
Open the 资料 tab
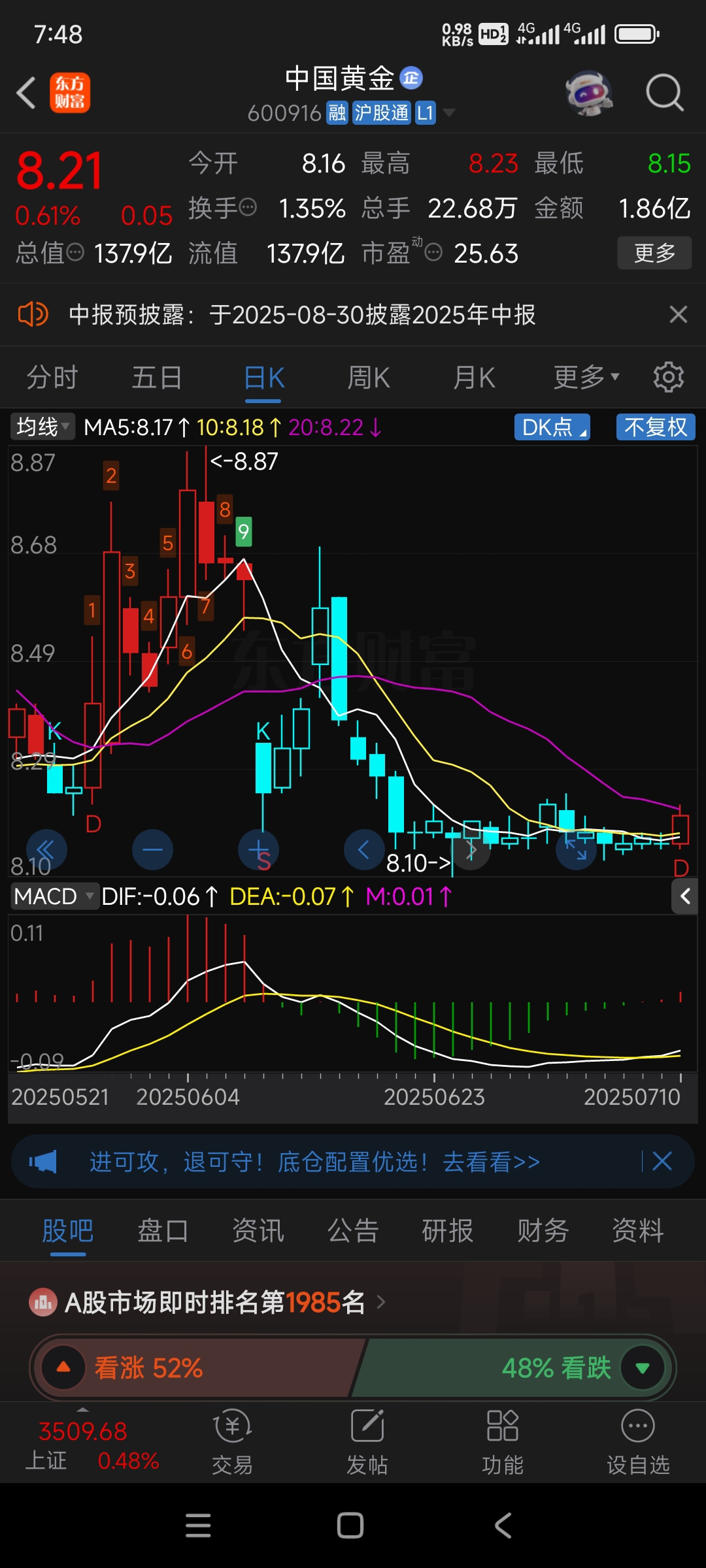(x=638, y=1231)
